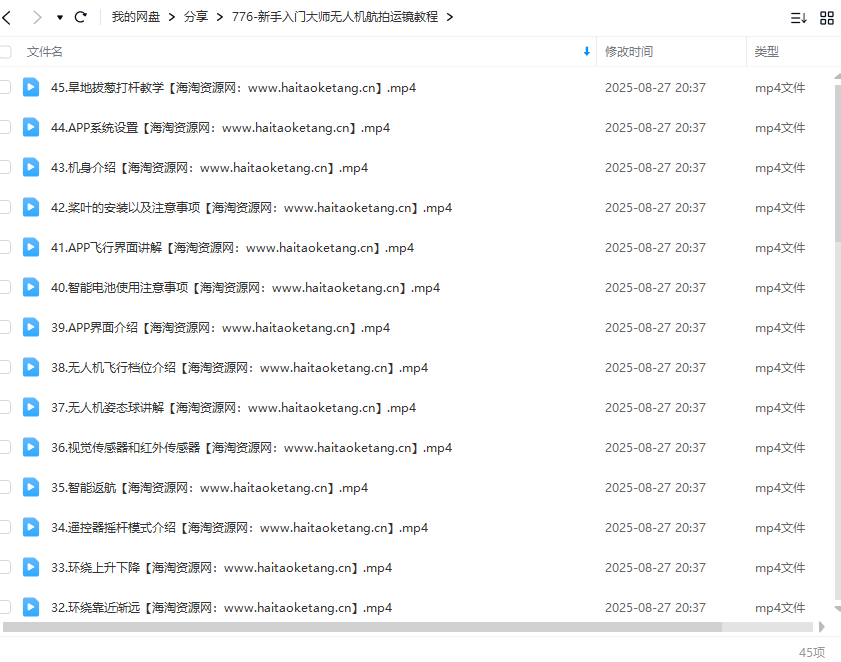Navigate to 我的网盘 breadcrumb

[136, 17]
